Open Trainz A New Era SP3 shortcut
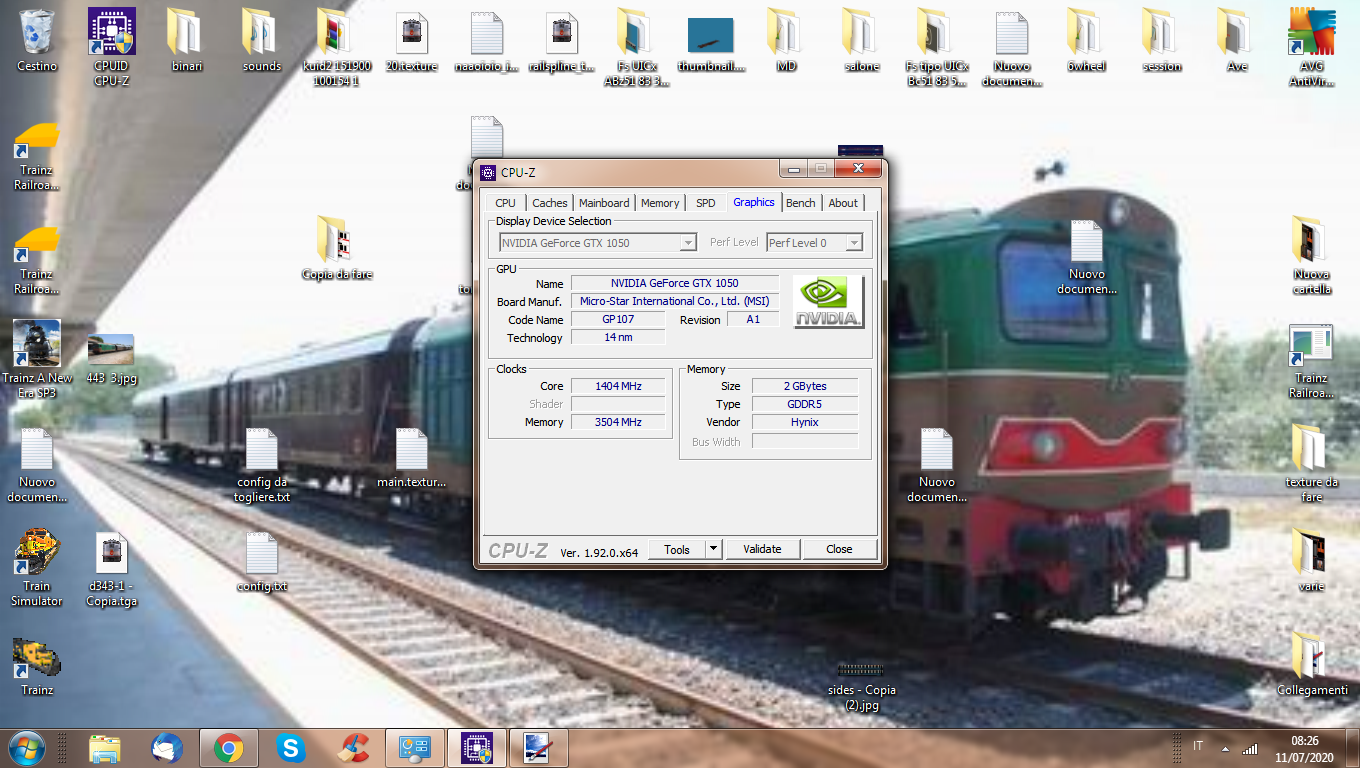1360x768 pixels. (37, 359)
